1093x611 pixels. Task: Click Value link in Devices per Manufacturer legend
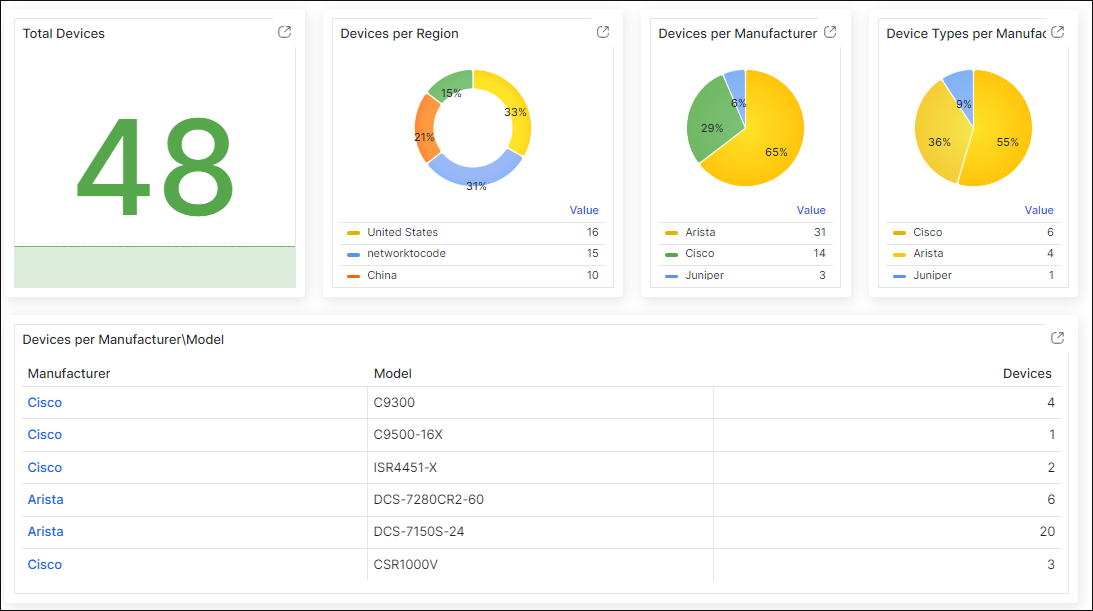click(x=811, y=210)
